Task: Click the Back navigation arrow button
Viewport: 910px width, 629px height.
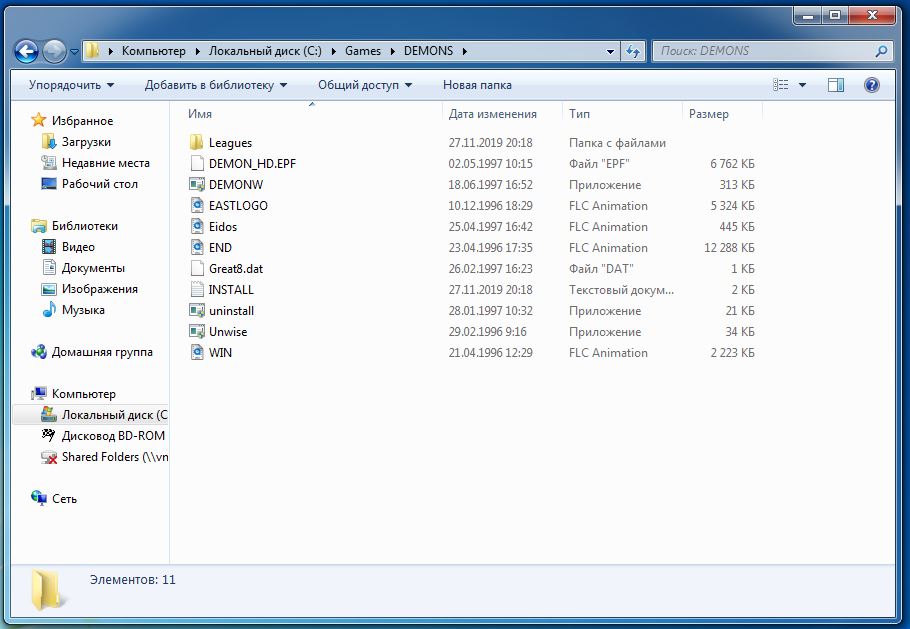Action: pyautogui.click(x=27, y=52)
